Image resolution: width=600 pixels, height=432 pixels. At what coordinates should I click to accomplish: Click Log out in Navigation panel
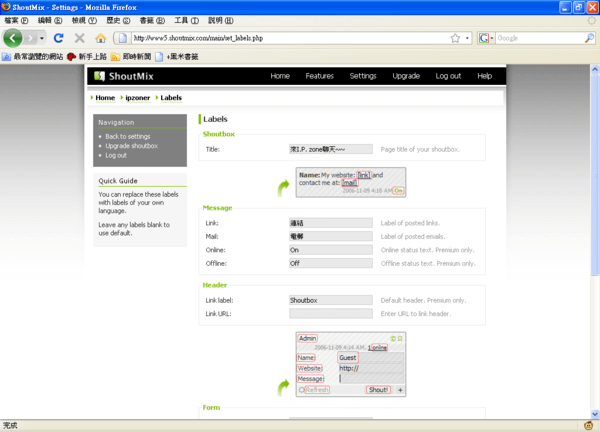(x=116, y=155)
